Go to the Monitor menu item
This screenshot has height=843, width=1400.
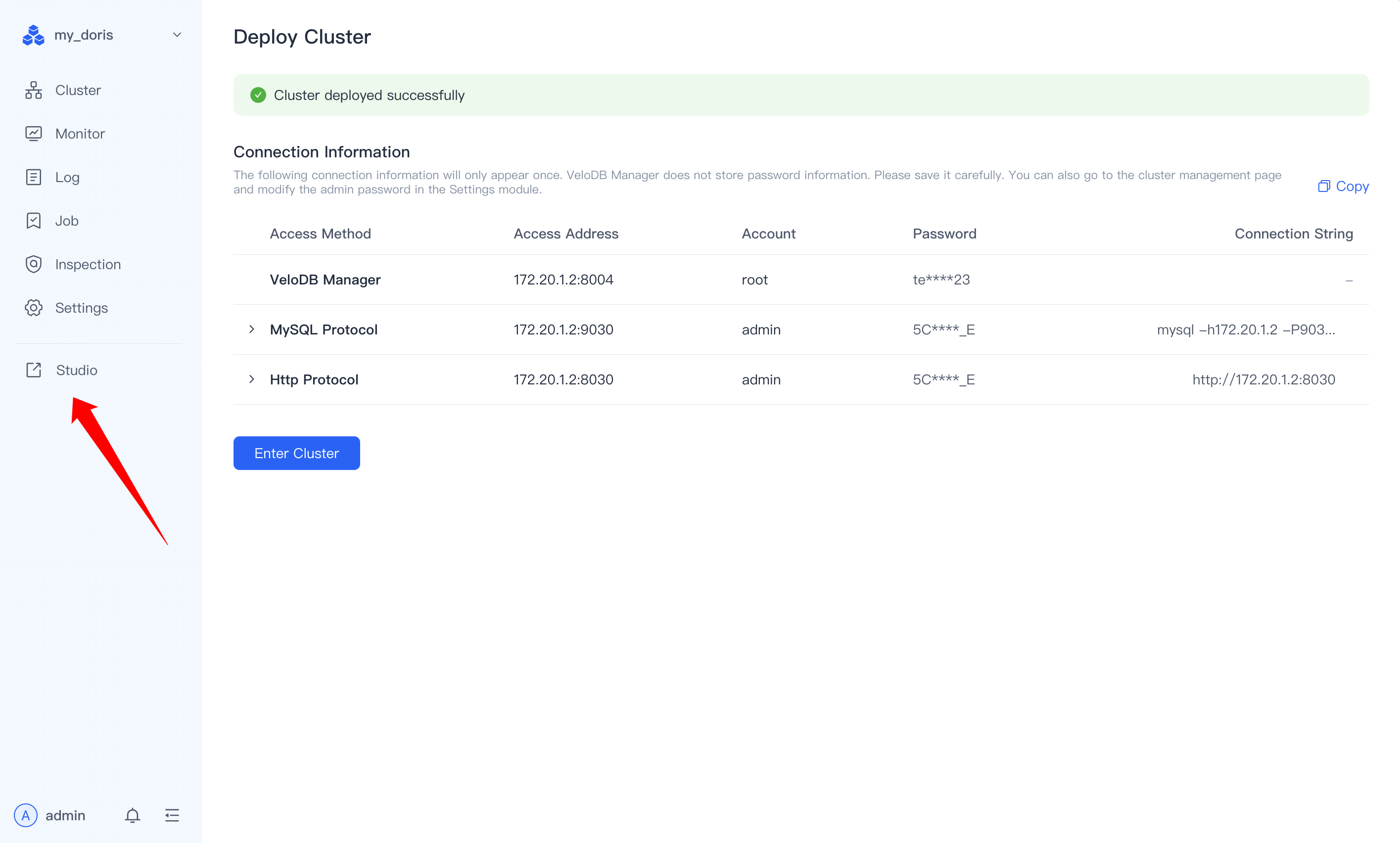(80, 134)
